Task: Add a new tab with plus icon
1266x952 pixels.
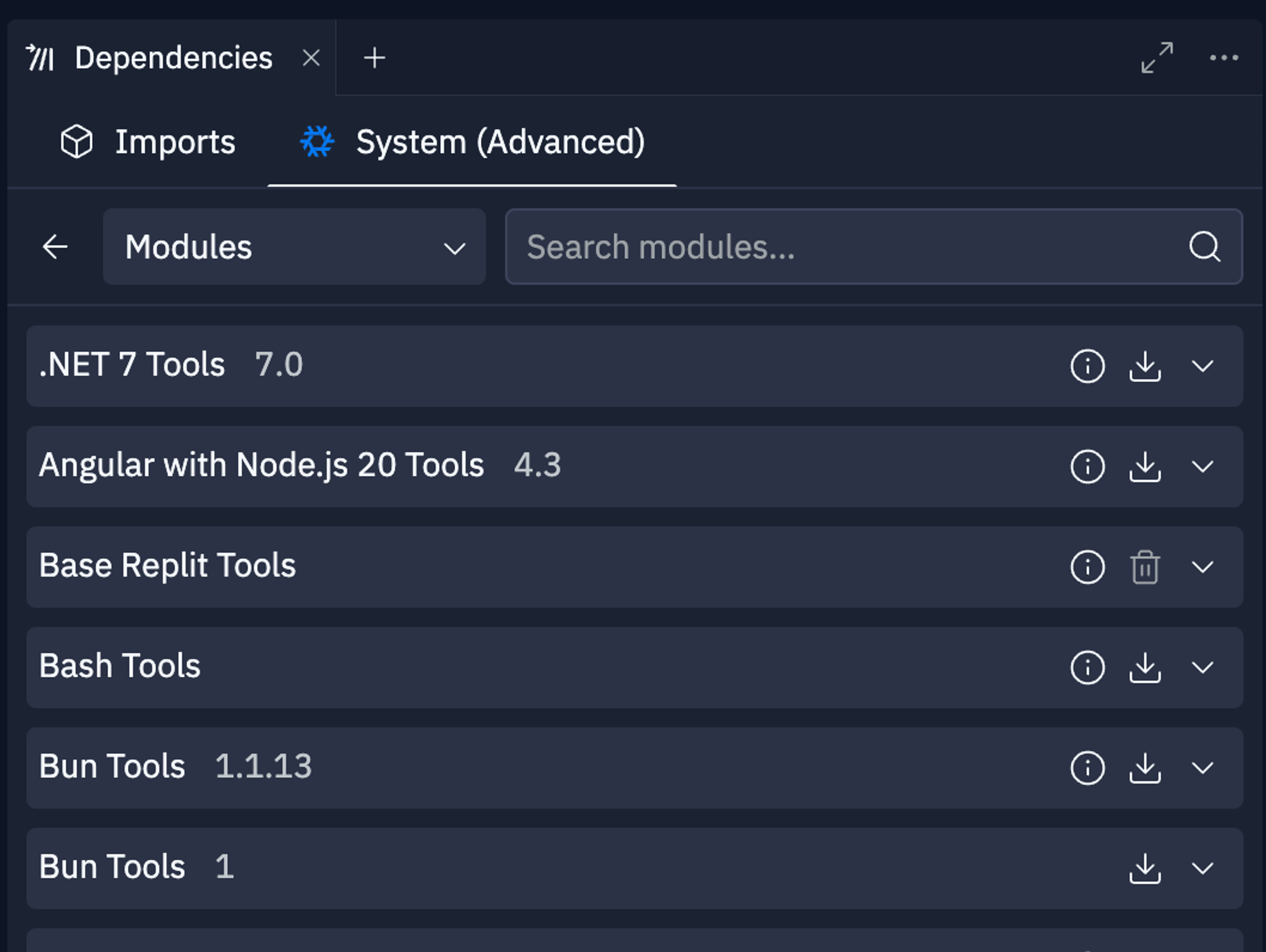Action: pos(374,58)
